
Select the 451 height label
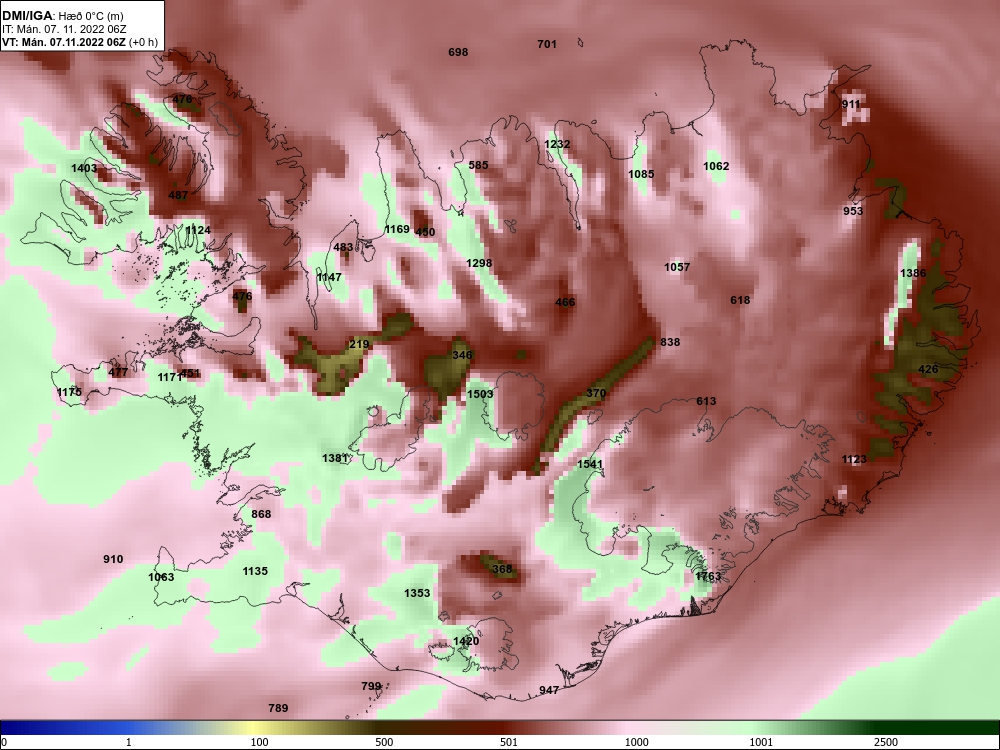tap(191, 374)
